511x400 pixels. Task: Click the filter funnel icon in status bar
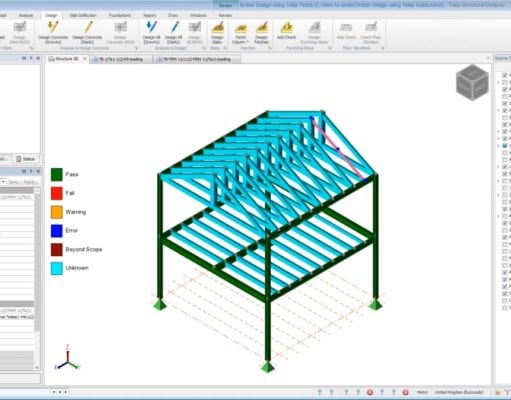click(x=508, y=392)
